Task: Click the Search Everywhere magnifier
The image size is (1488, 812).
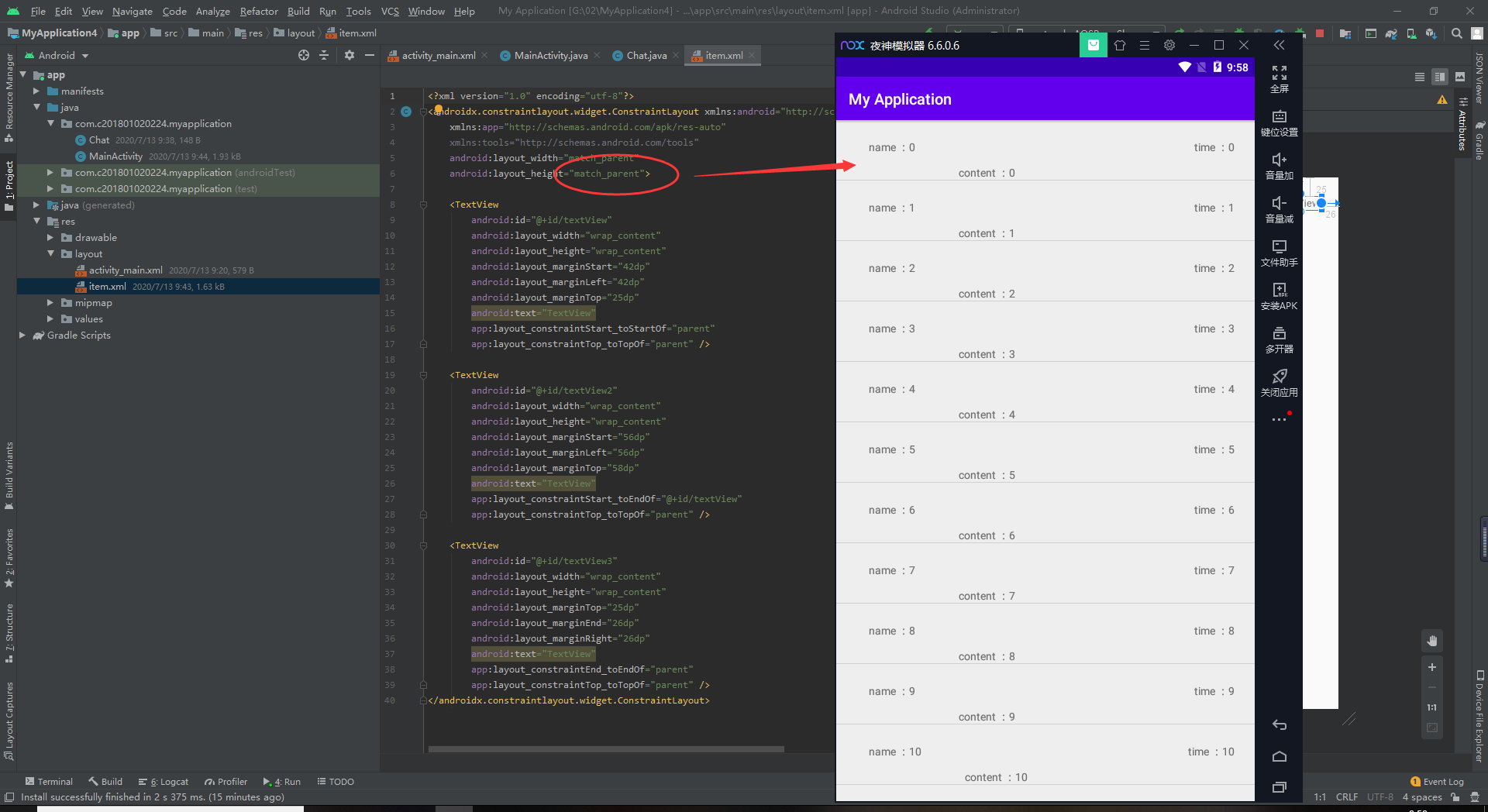Action: pos(1456,33)
